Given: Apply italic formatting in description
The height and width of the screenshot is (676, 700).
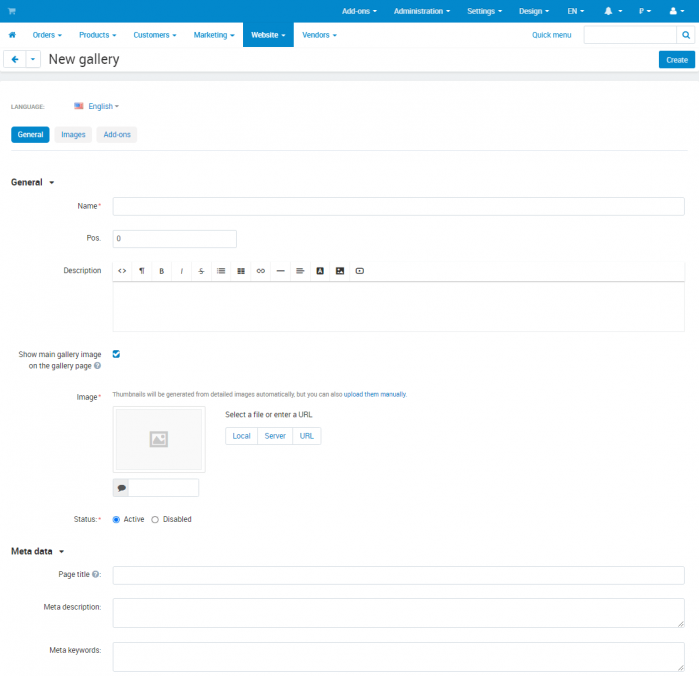Looking at the screenshot, I should (182, 271).
